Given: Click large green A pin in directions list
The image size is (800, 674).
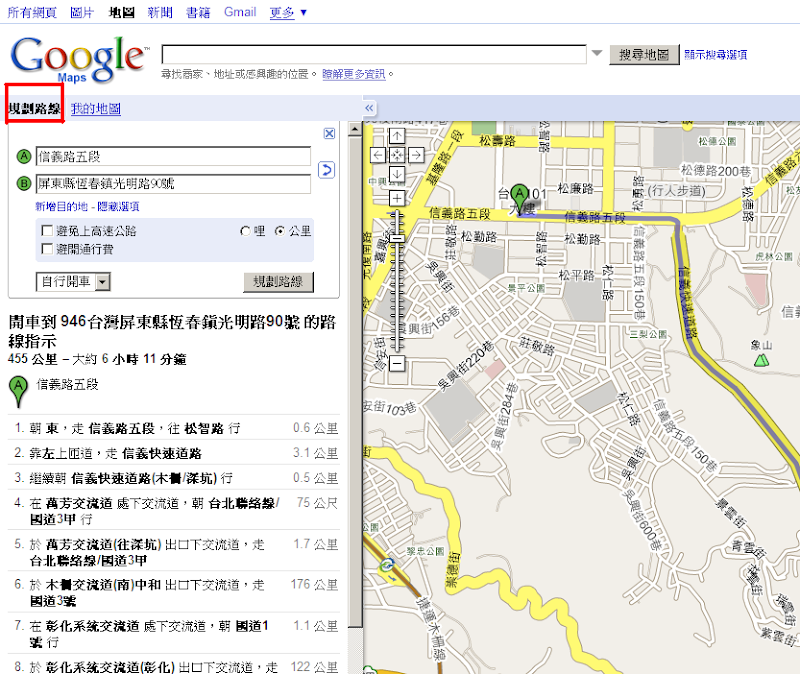Looking at the screenshot, I should point(18,392).
